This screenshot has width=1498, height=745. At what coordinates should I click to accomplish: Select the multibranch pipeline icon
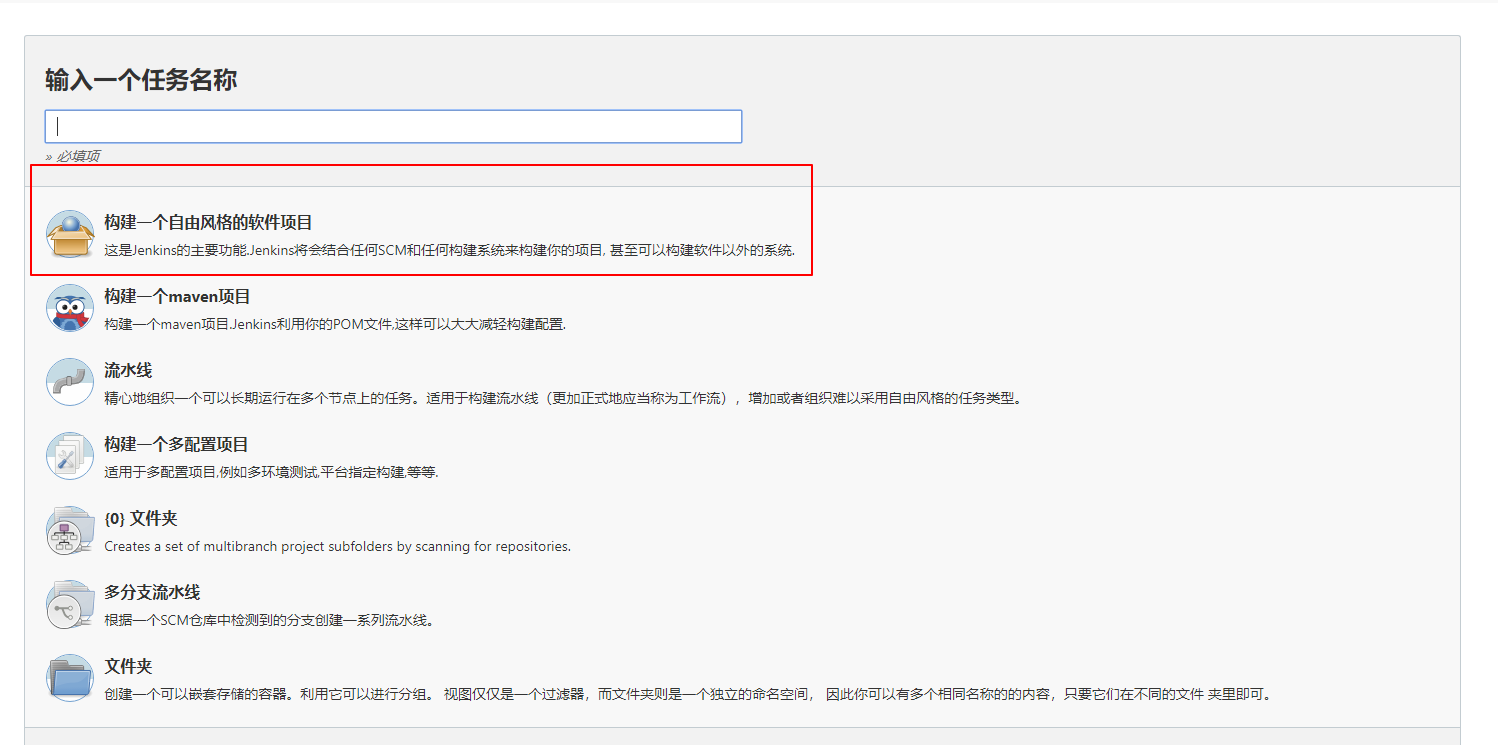pos(70,604)
